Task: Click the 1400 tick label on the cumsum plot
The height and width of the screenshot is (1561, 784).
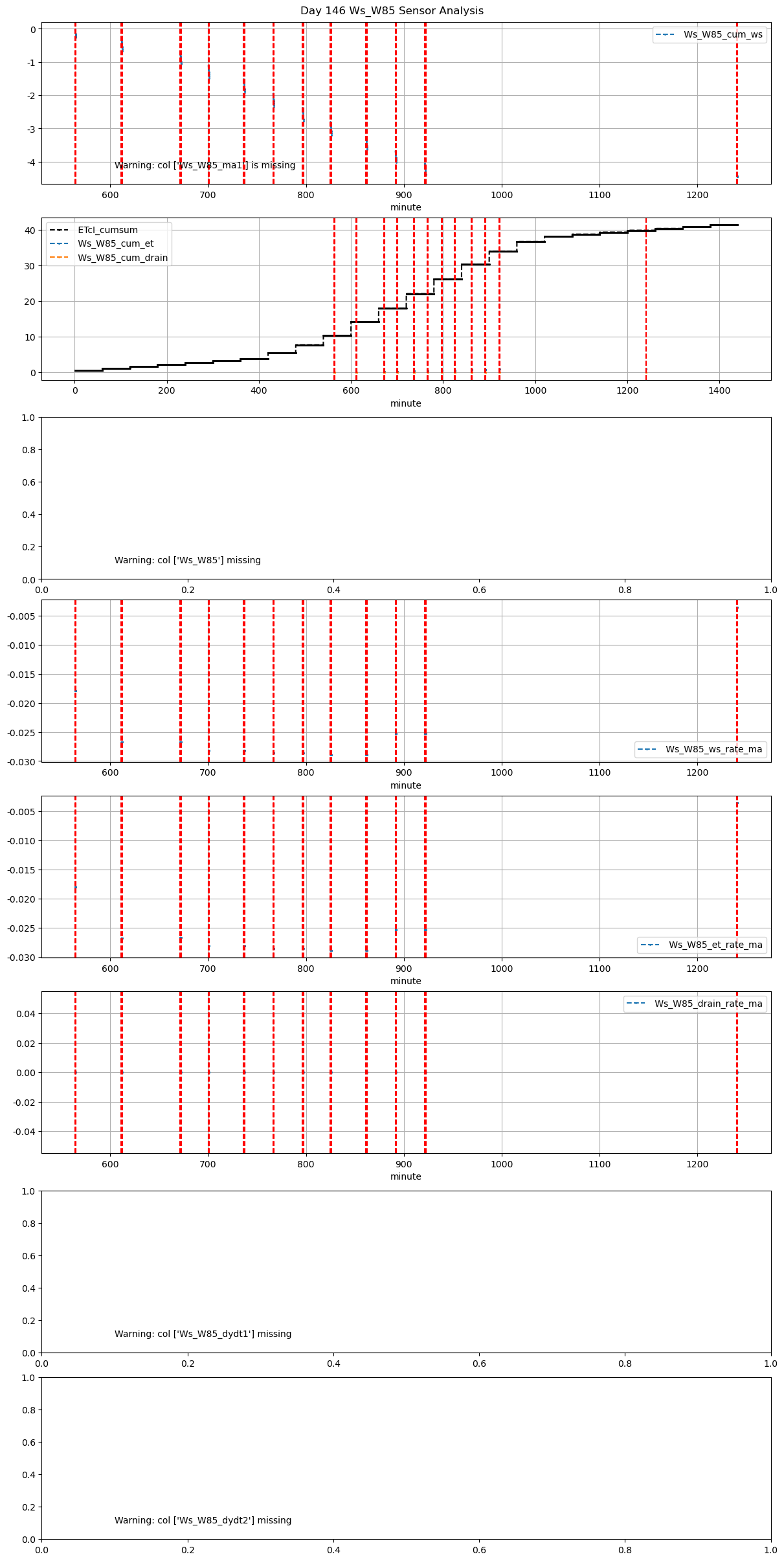Action: 719,390
